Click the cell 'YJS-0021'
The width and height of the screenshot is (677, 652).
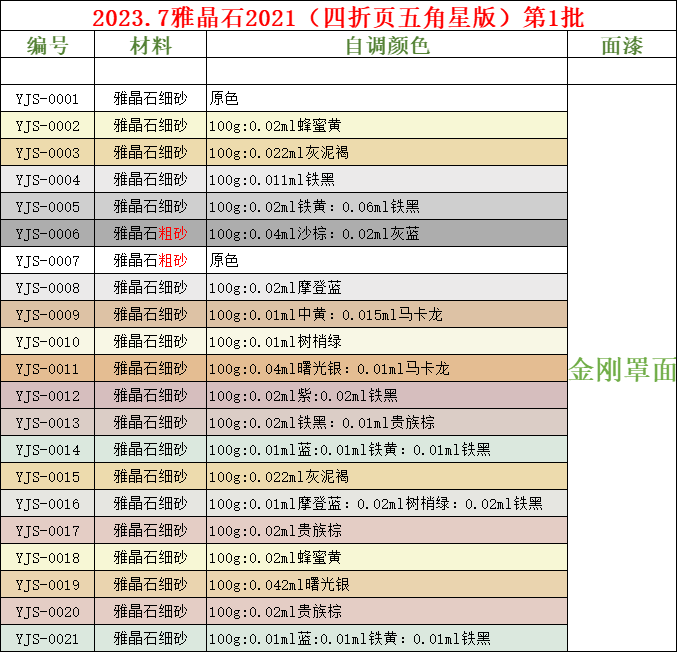point(47,639)
